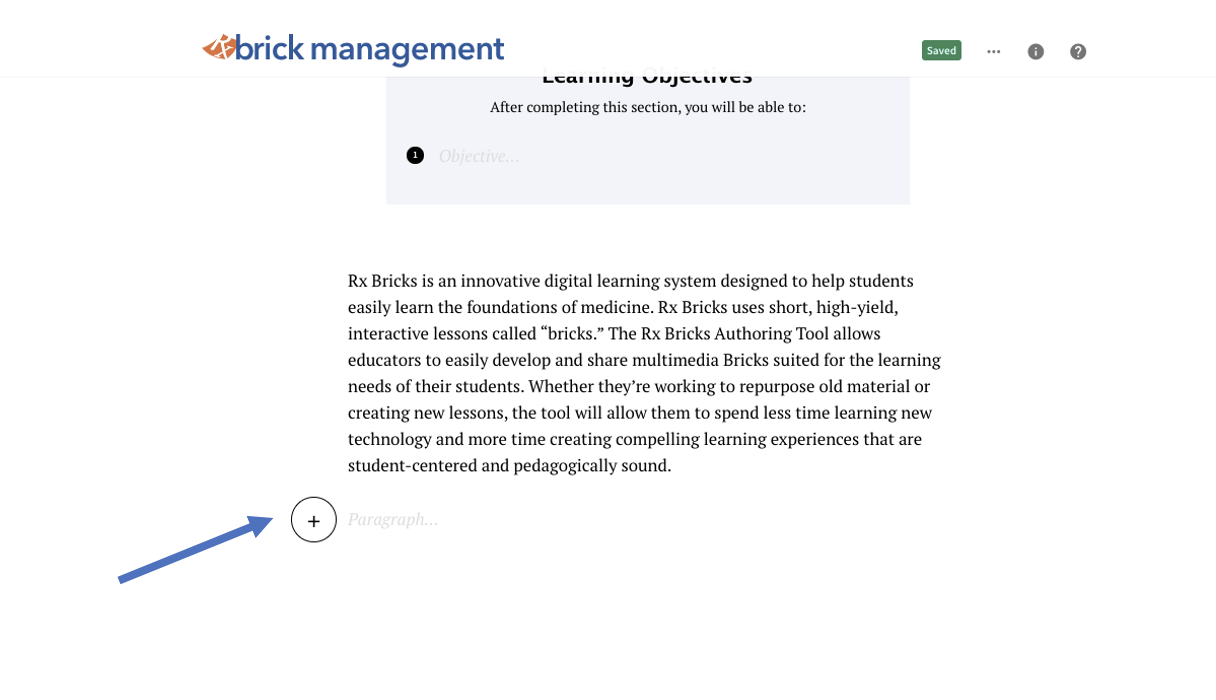The image size is (1216, 700).
Task: Click into the Paragraph… placeholder
Action: coord(393,519)
